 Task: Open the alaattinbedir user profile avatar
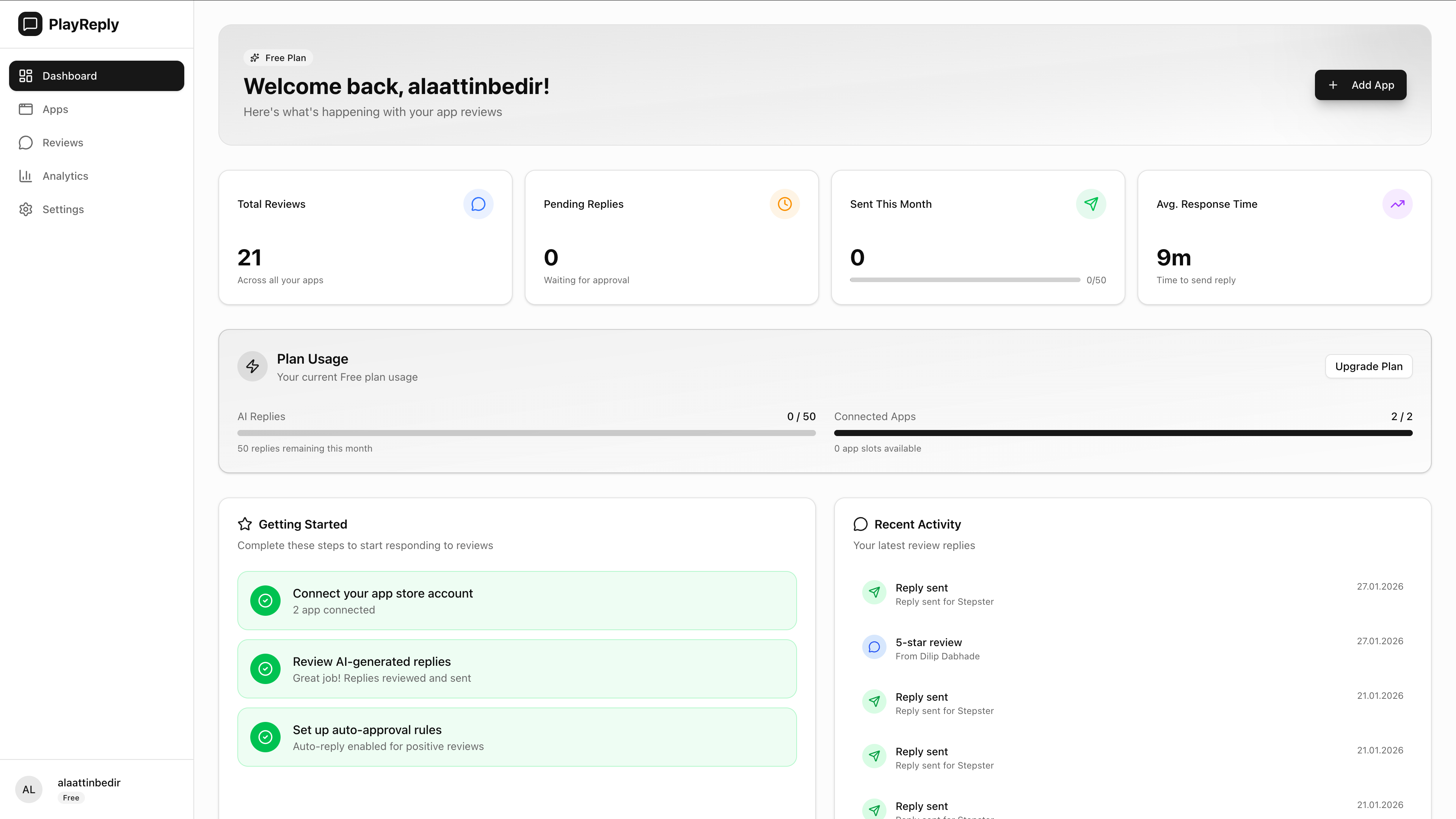pos(29,789)
